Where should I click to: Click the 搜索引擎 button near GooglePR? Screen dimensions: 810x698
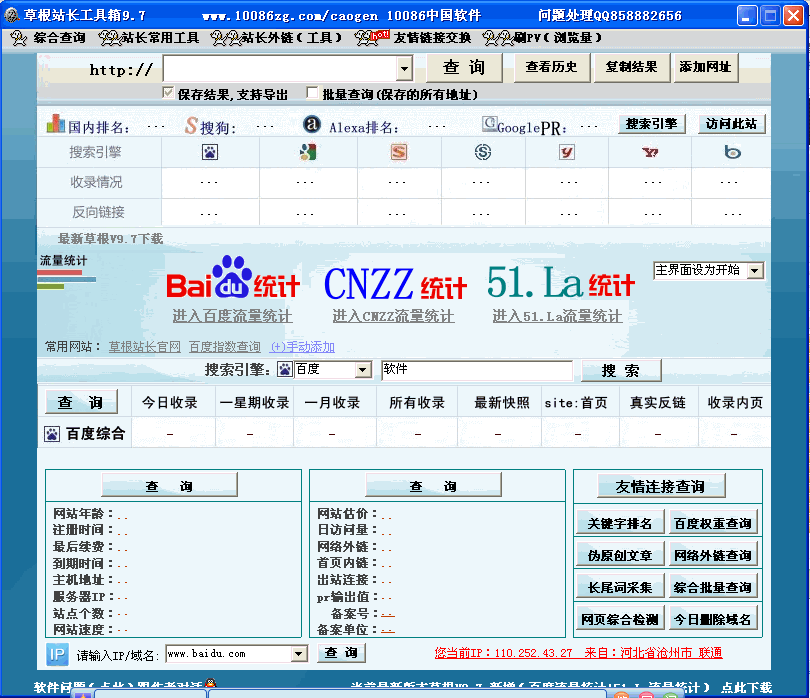tap(651, 124)
